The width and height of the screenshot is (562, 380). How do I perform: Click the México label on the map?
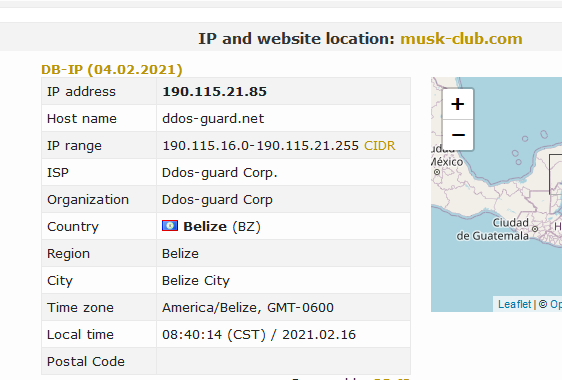point(447,162)
